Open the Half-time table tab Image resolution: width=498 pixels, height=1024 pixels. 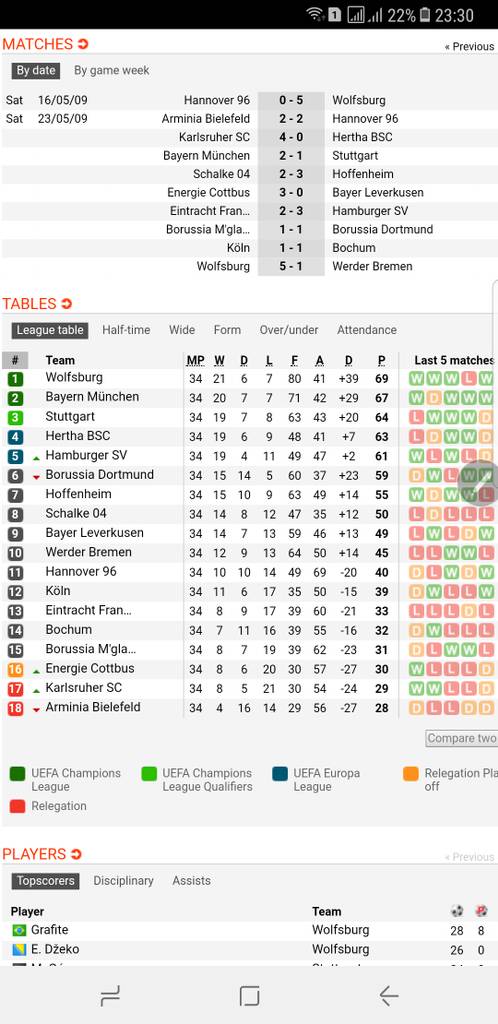[126, 330]
